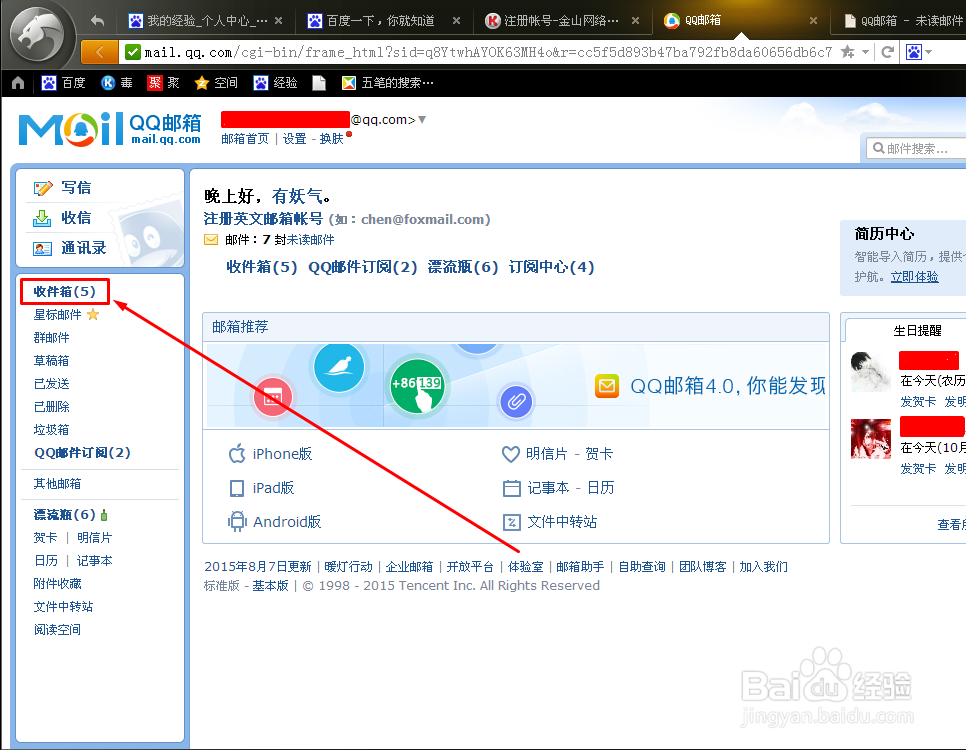Image resolution: width=966 pixels, height=750 pixels.
Task: Click the first birthday contact avatar
Action: coord(871,372)
